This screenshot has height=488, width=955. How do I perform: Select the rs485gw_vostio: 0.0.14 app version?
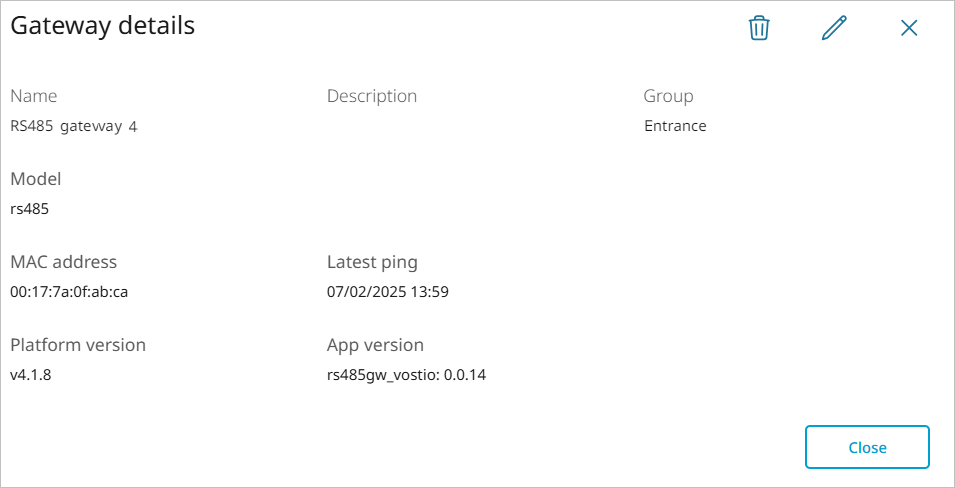[407, 375]
